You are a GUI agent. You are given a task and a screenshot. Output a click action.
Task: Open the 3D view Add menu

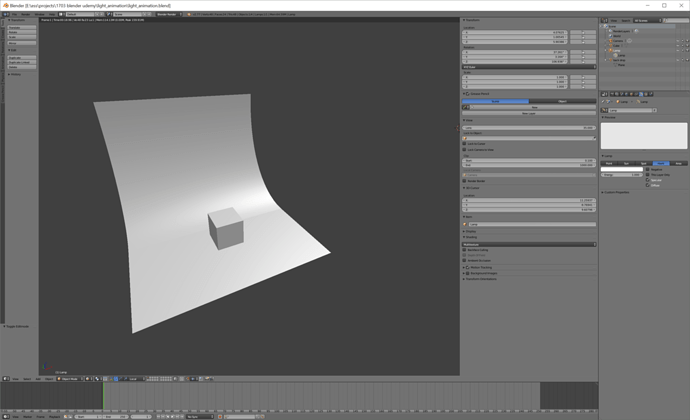pos(38,379)
